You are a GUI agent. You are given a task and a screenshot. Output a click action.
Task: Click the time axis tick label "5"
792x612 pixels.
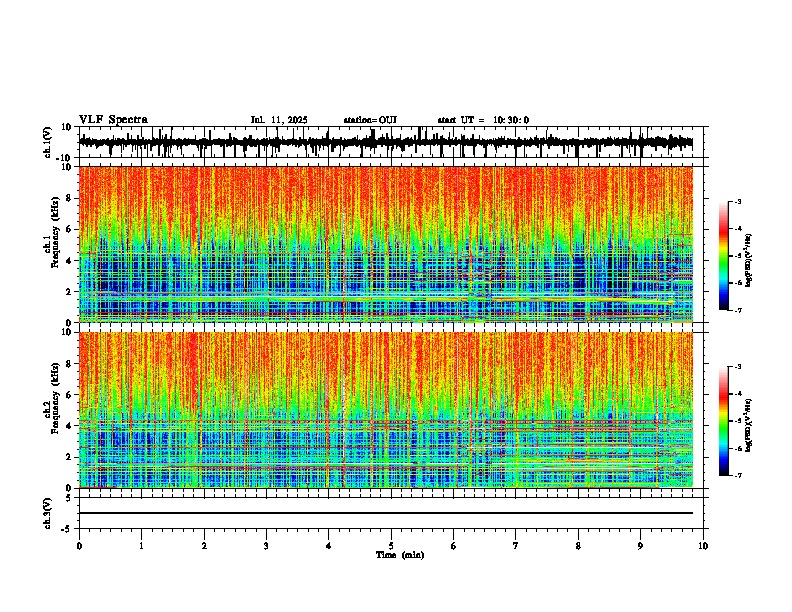[x=391, y=546]
